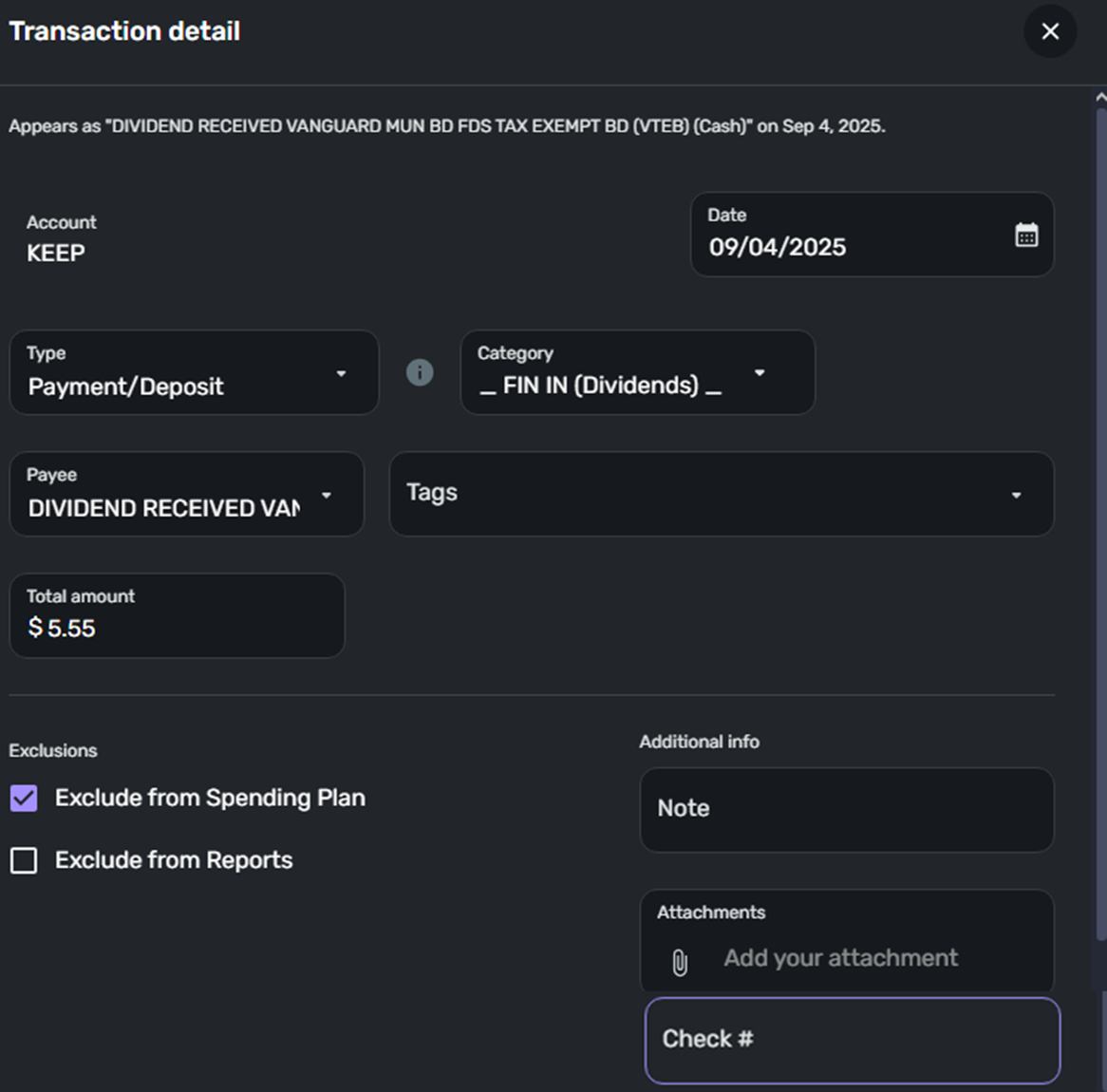
Task: Focus the Check # field
Action: pyautogui.click(x=852, y=1040)
